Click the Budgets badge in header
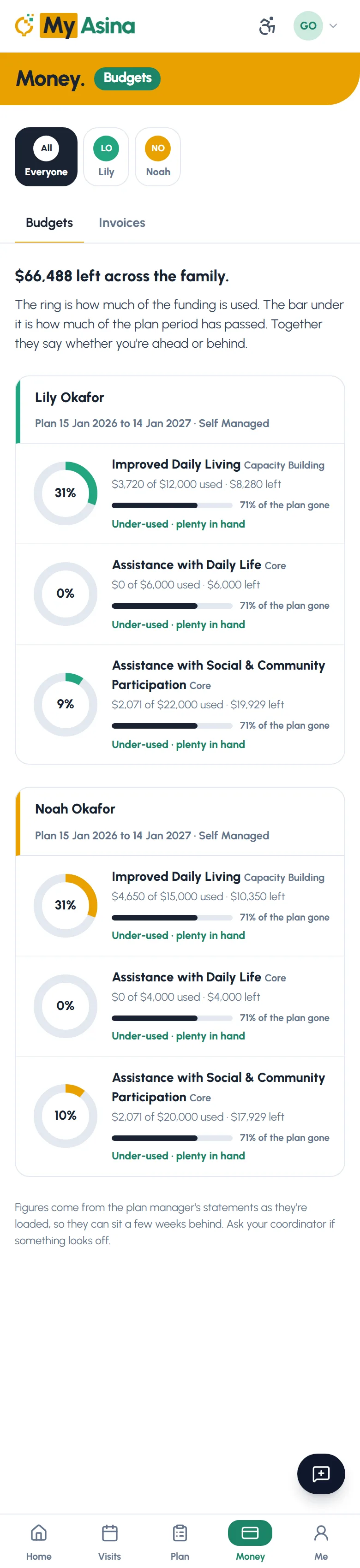The height and width of the screenshot is (1568, 360). point(127,78)
